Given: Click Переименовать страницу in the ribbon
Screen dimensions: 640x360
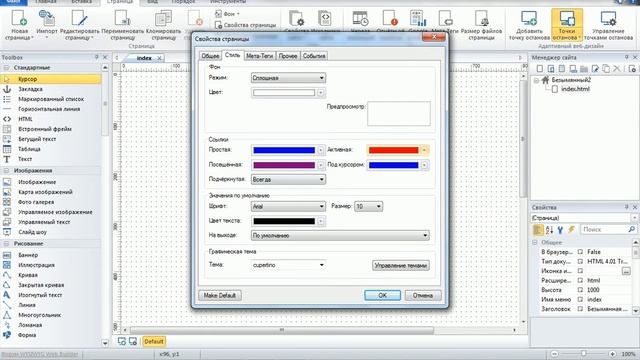Looking at the screenshot, I should (x=122, y=24).
